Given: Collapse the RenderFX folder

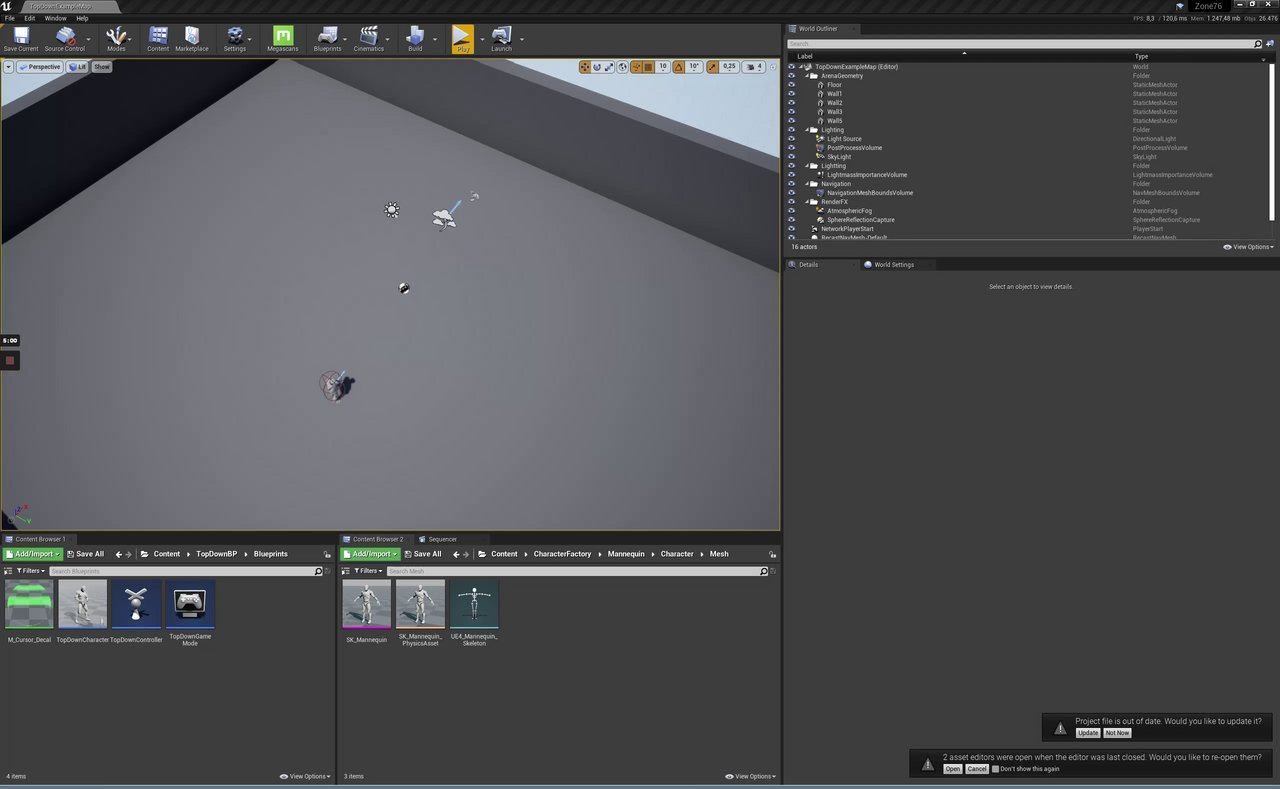Looking at the screenshot, I should pos(808,202).
